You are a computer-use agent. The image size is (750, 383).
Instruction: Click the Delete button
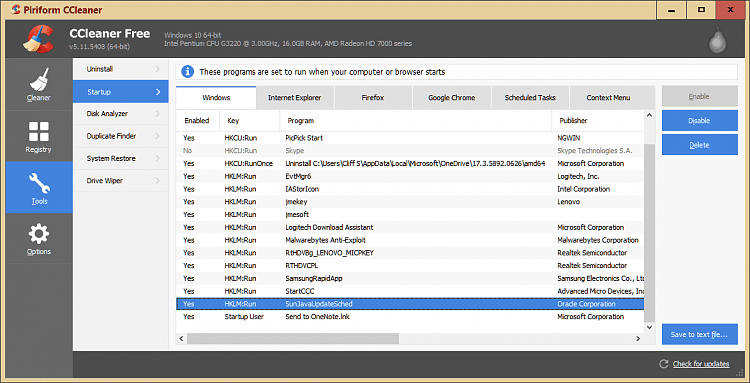(x=700, y=145)
